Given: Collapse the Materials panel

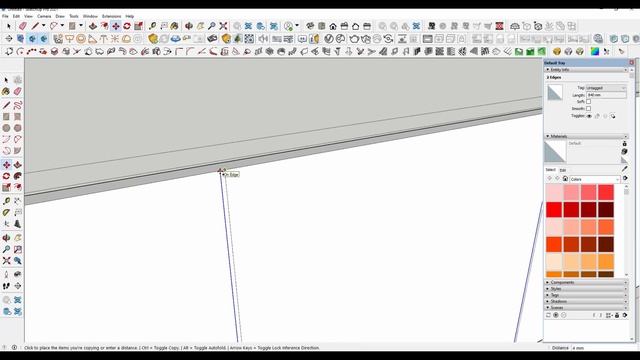Looking at the screenshot, I should 586,136.
